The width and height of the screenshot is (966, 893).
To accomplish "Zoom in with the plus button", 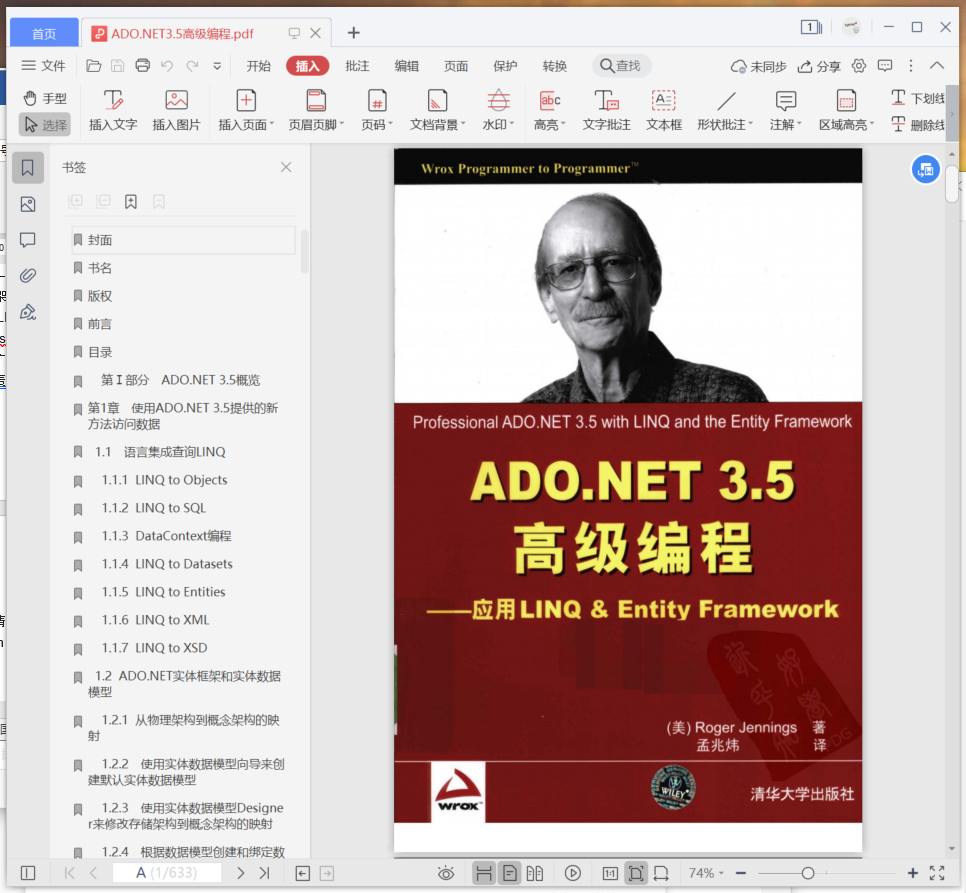I will coord(913,873).
